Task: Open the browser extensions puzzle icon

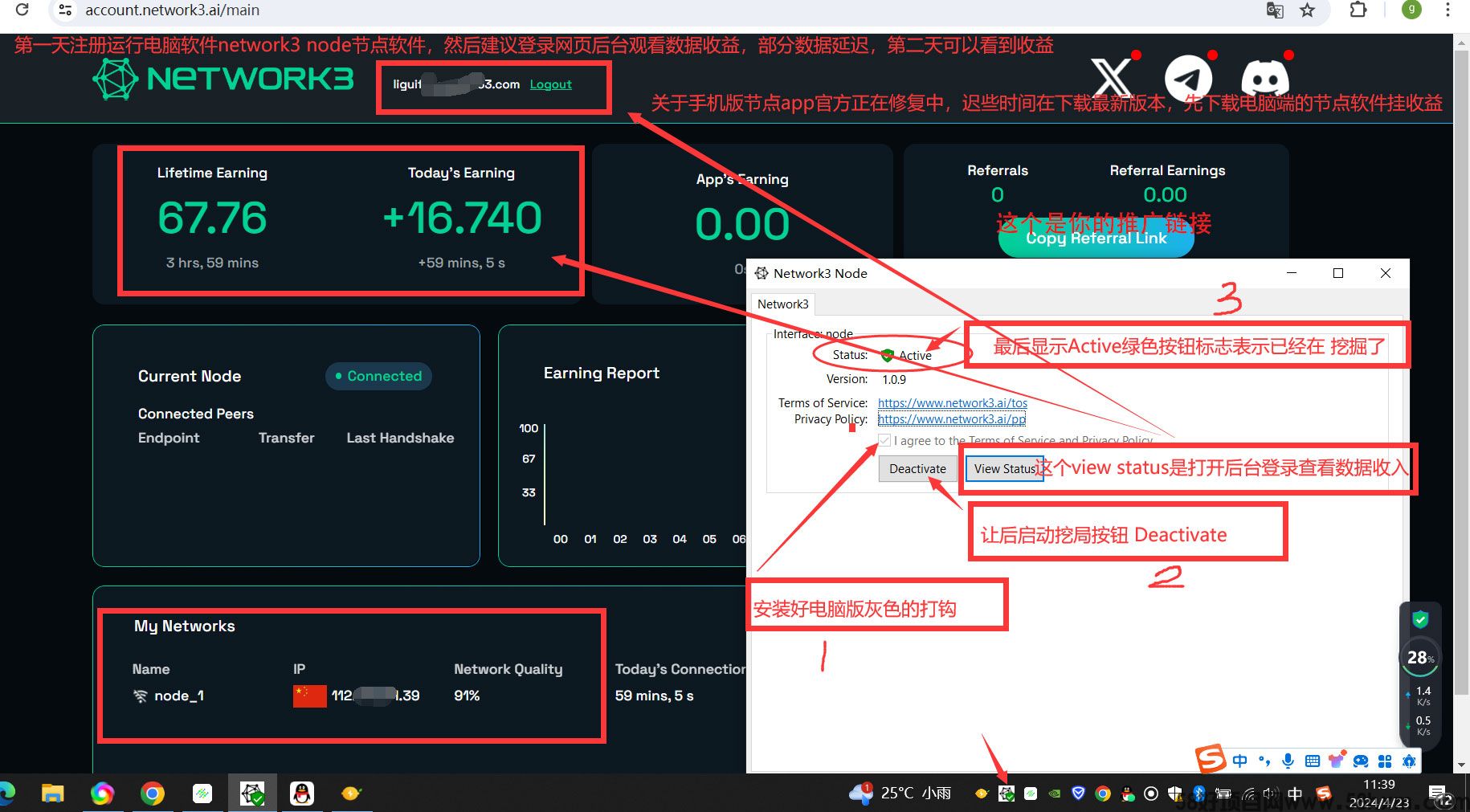Action: pos(1358,10)
